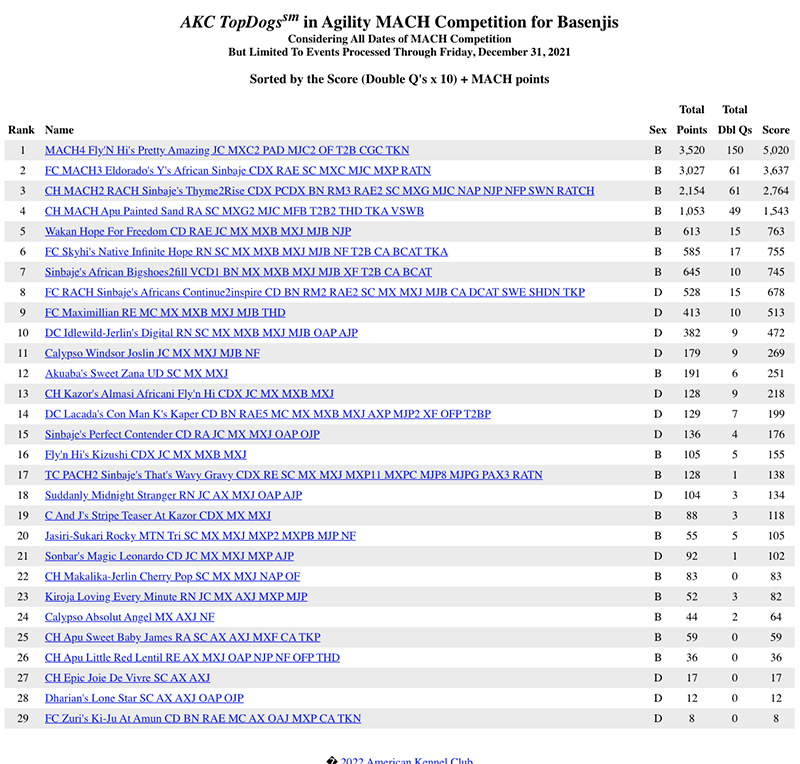Click CH Kazor's Almasi Africani Fly'n Hi
The height and width of the screenshot is (764, 800).
click(x=189, y=394)
